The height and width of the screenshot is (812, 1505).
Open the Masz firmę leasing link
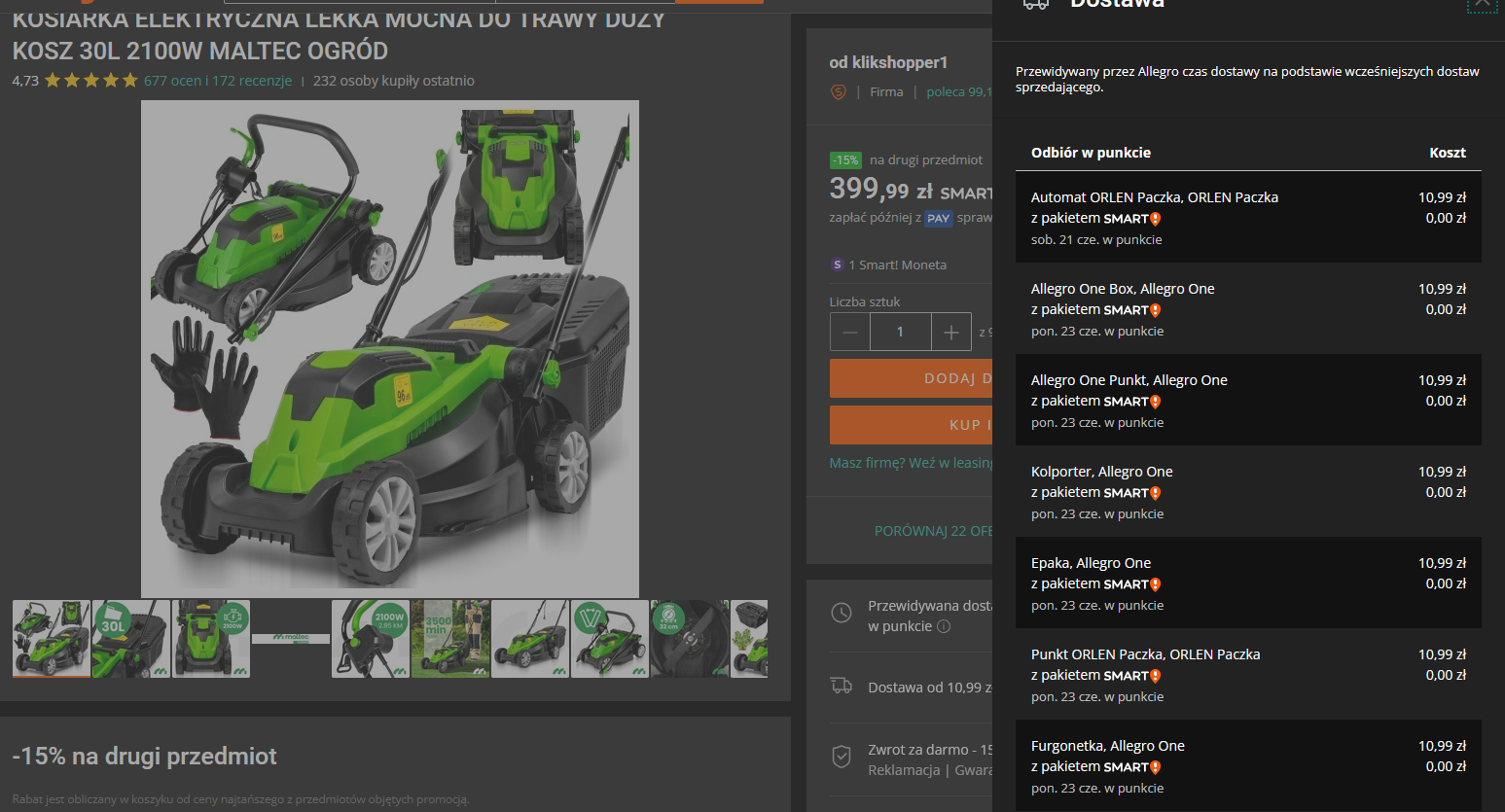coord(911,463)
